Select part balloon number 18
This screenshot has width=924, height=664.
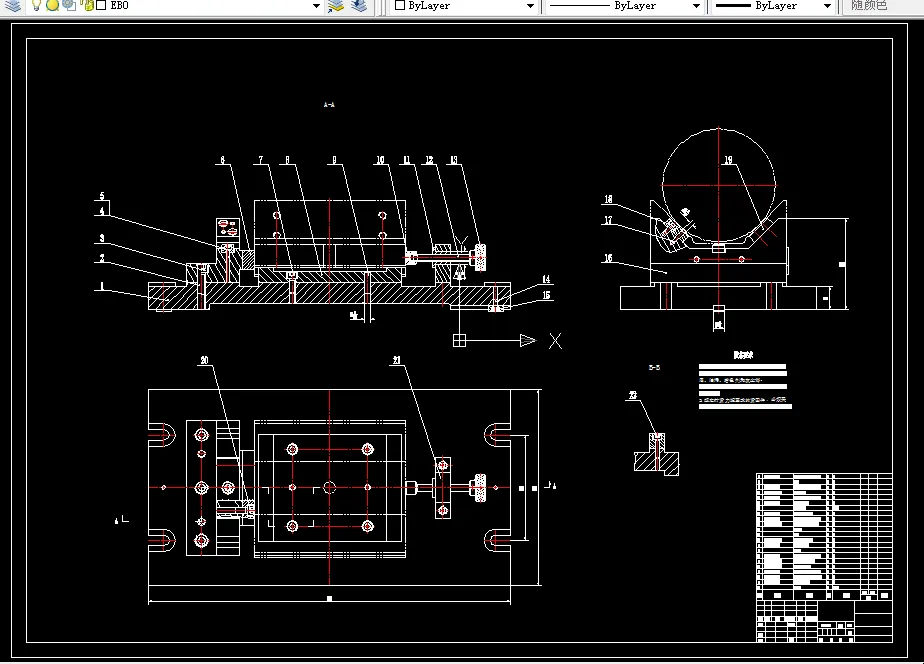(609, 199)
